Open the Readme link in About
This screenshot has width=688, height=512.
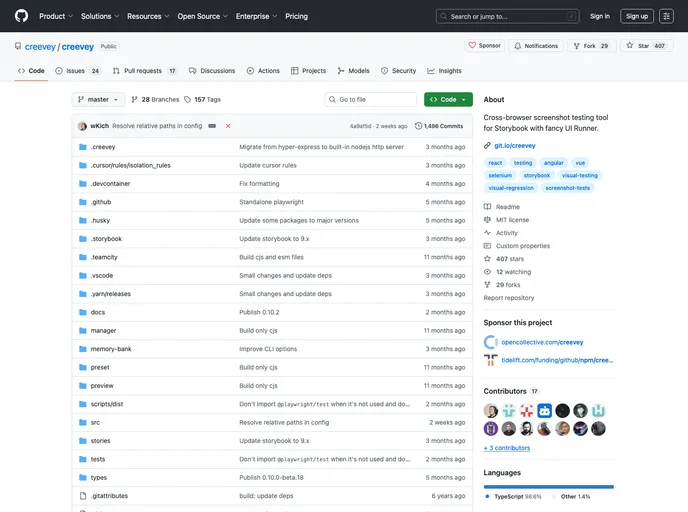coord(508,207)
